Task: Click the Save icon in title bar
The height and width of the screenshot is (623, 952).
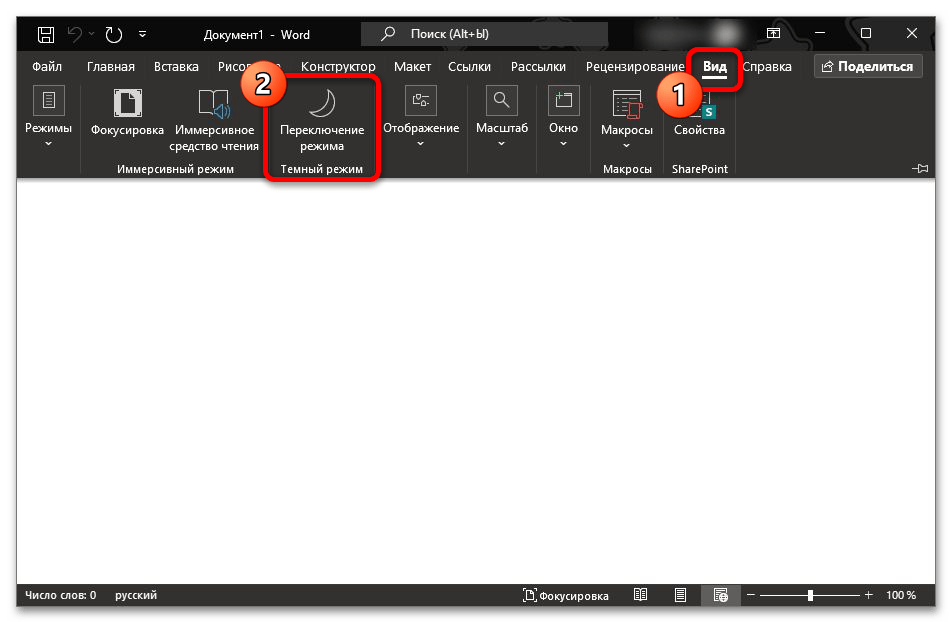Action: pyautogui.click(x=46, y=35)
